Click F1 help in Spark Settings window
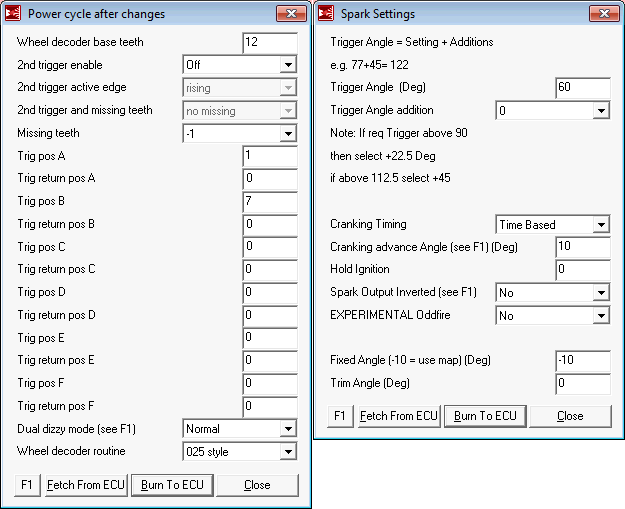The height and width of the screenshot is (509, 625). pos(340,416)
